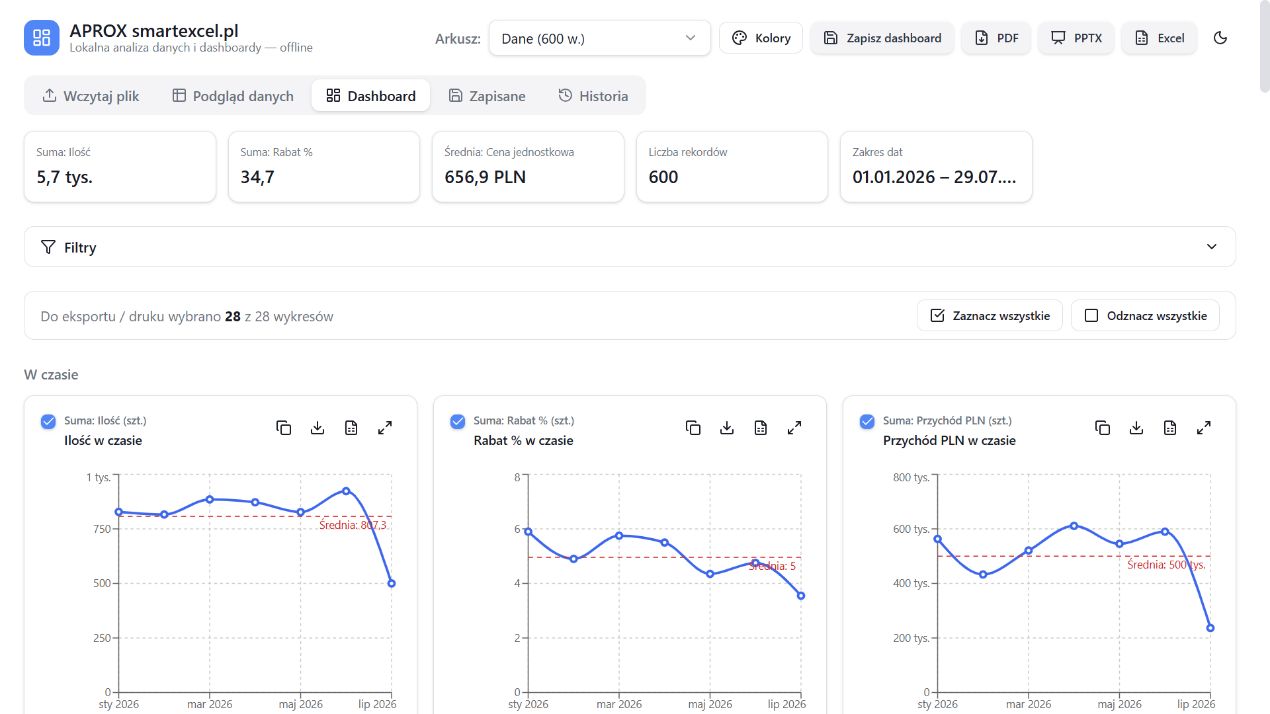Screen dimensions: 1270x714
Task: Click lip 2026 data point on Ilość chart
Action: (391, 583)
